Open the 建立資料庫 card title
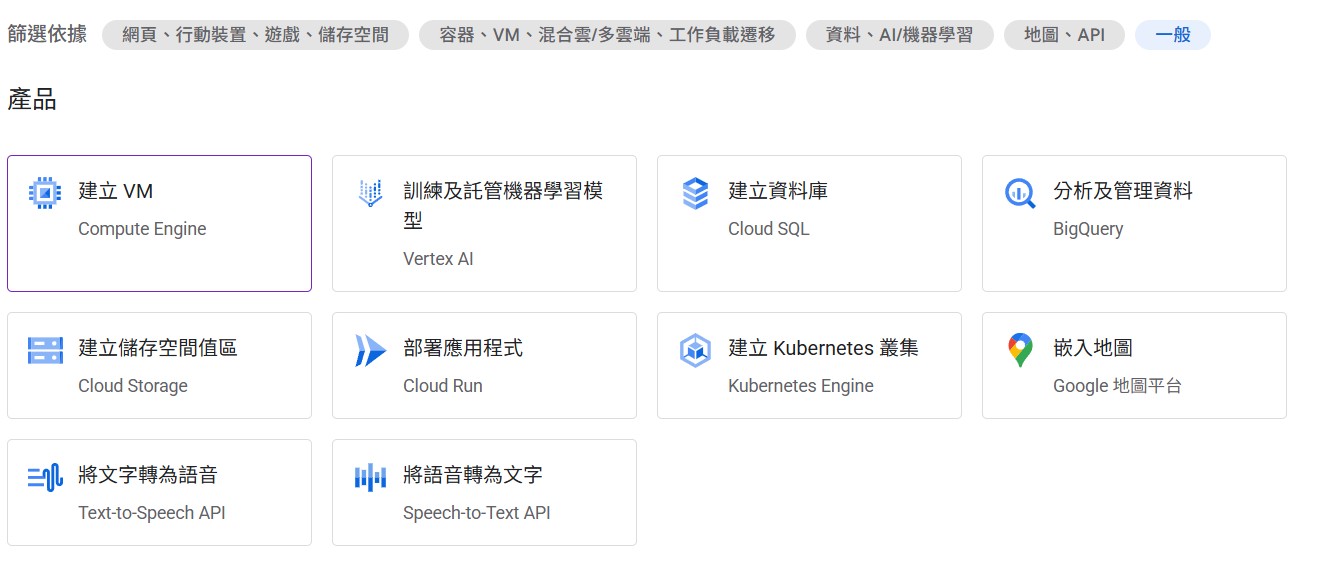 (x=778, y=191)
